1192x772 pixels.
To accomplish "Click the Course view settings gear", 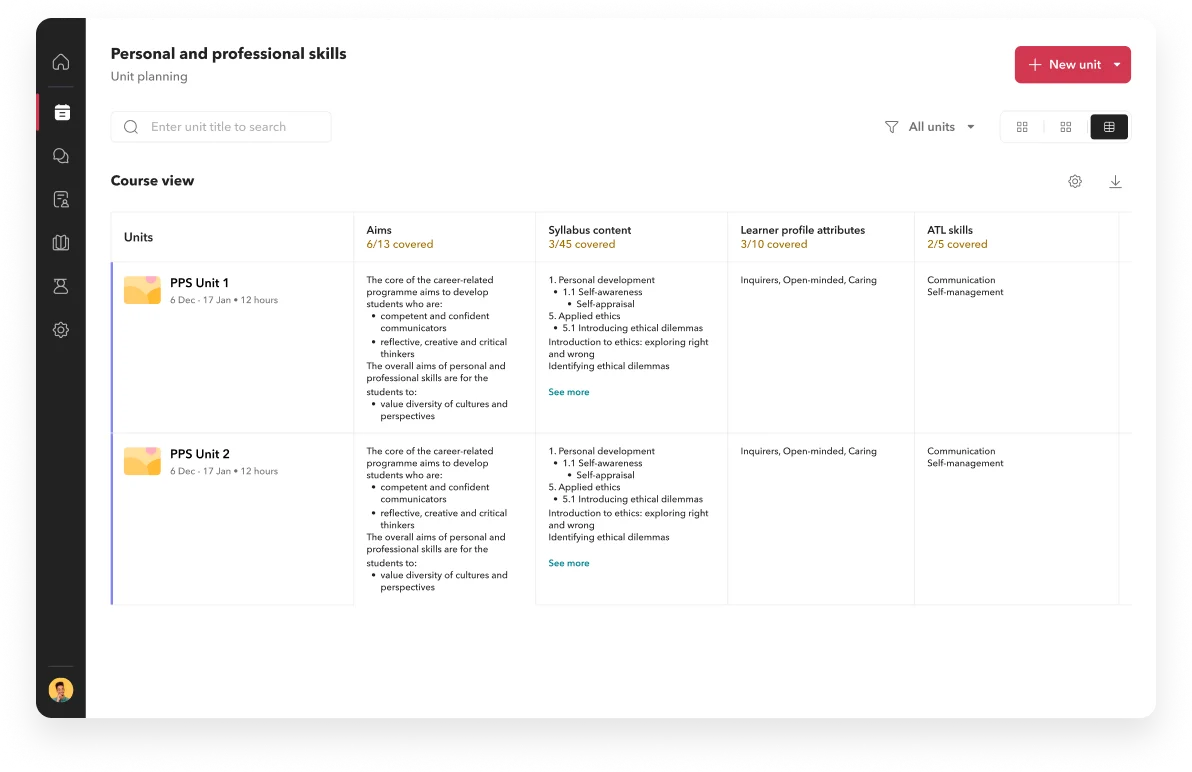I will pyautogui.click(x=1075, y=181).
